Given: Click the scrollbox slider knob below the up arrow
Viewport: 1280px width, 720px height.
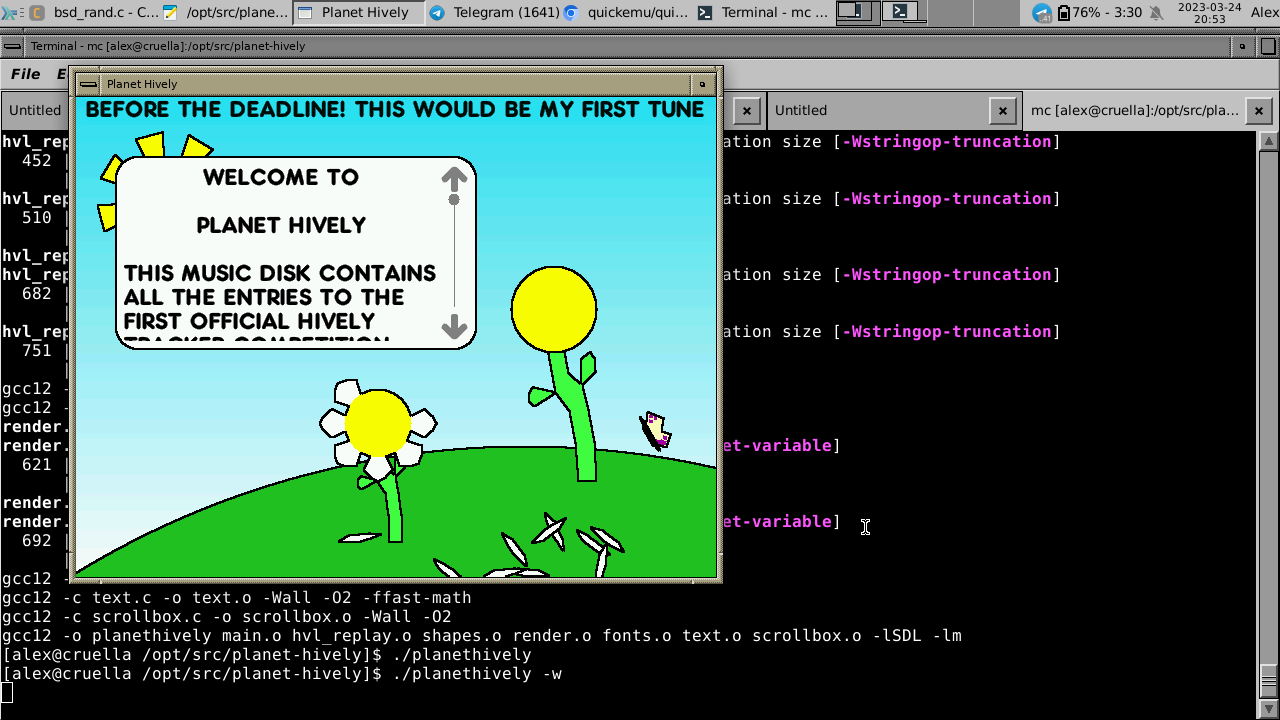Looking at the screenshot, I should [x=454, y=200].
